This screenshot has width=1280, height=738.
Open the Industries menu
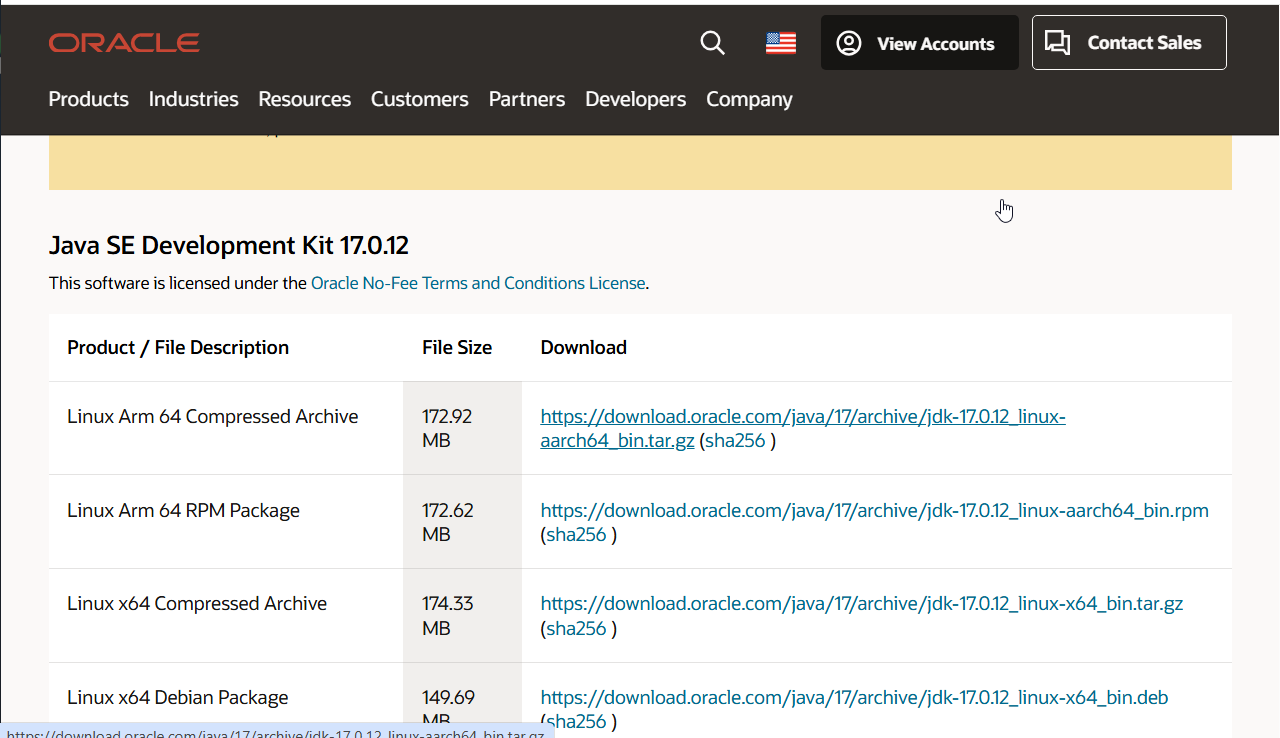(193, 99)
